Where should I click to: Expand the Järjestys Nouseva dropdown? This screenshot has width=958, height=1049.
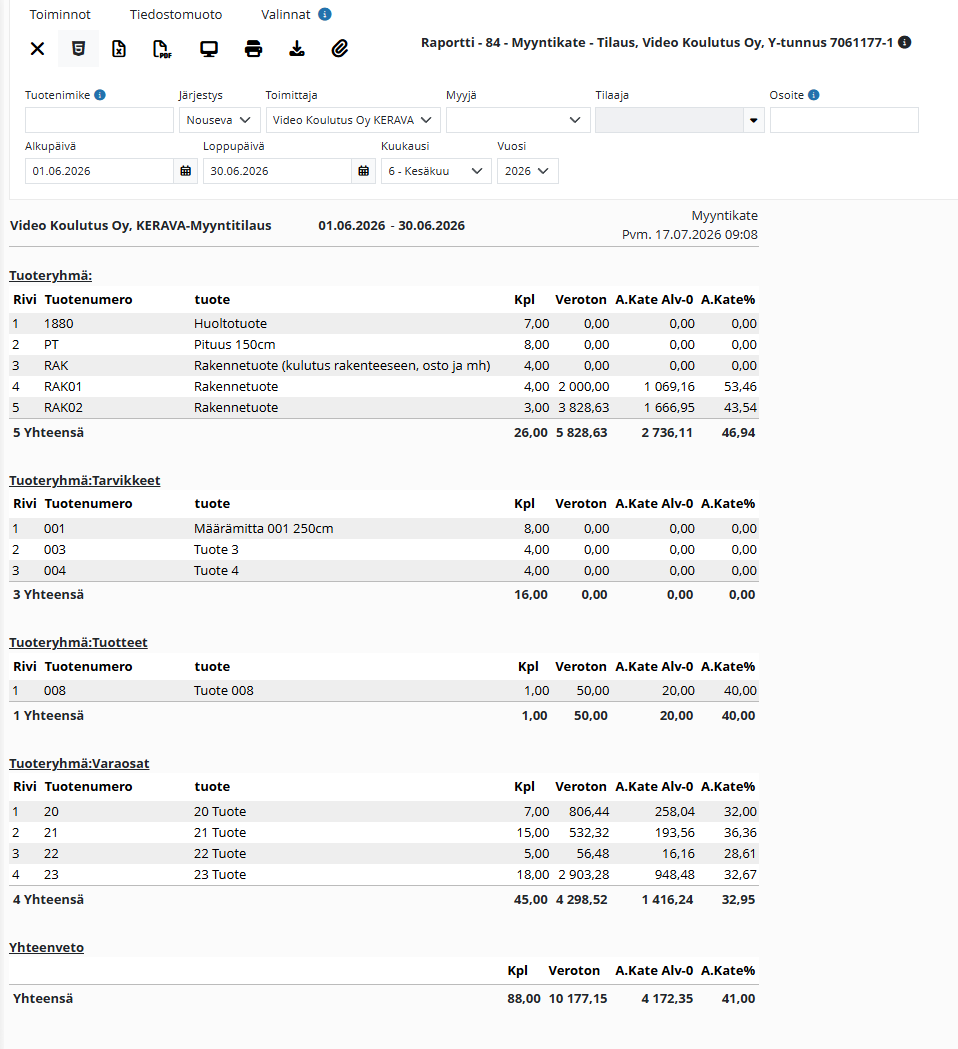(x=219, y=120)
